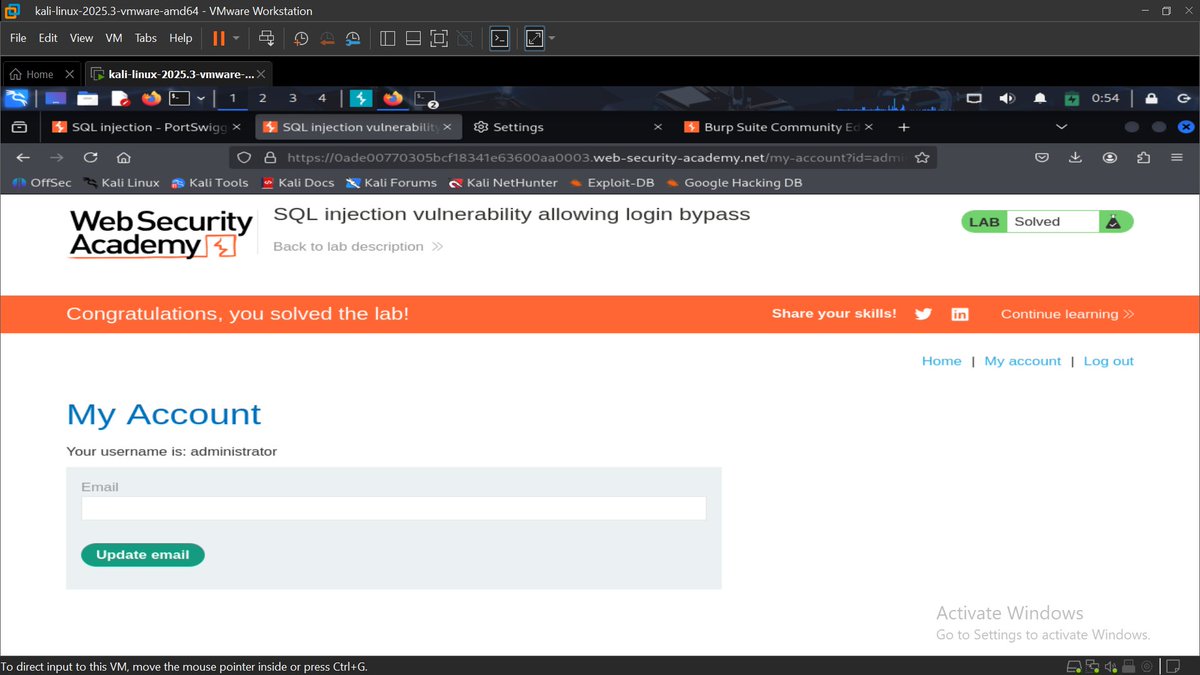1200x675 pixels.
Task: Expand the terminal launcher dropdown arrow
Action: (201, 98)
